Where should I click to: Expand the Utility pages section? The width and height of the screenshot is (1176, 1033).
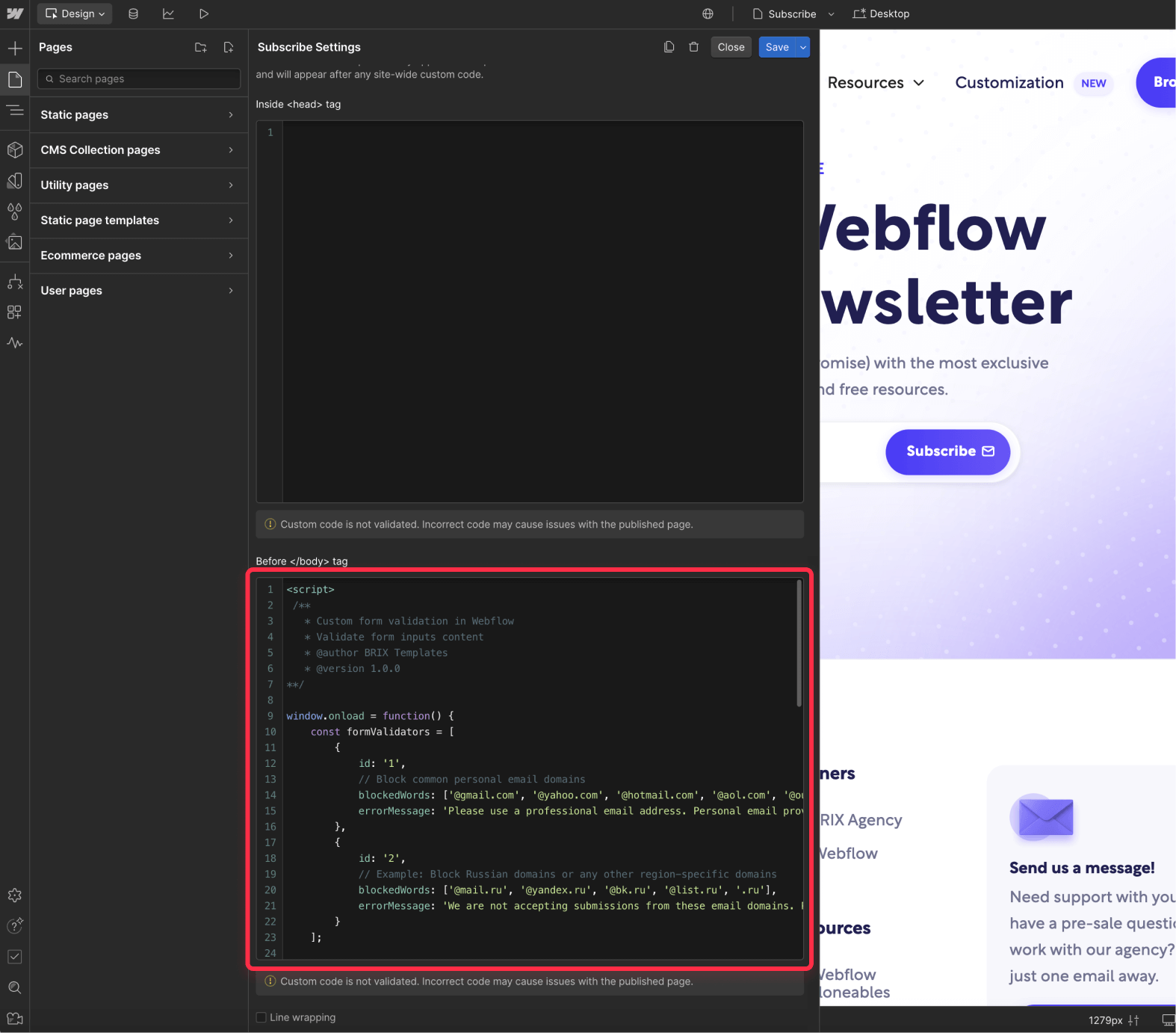(x=139, y=185)
